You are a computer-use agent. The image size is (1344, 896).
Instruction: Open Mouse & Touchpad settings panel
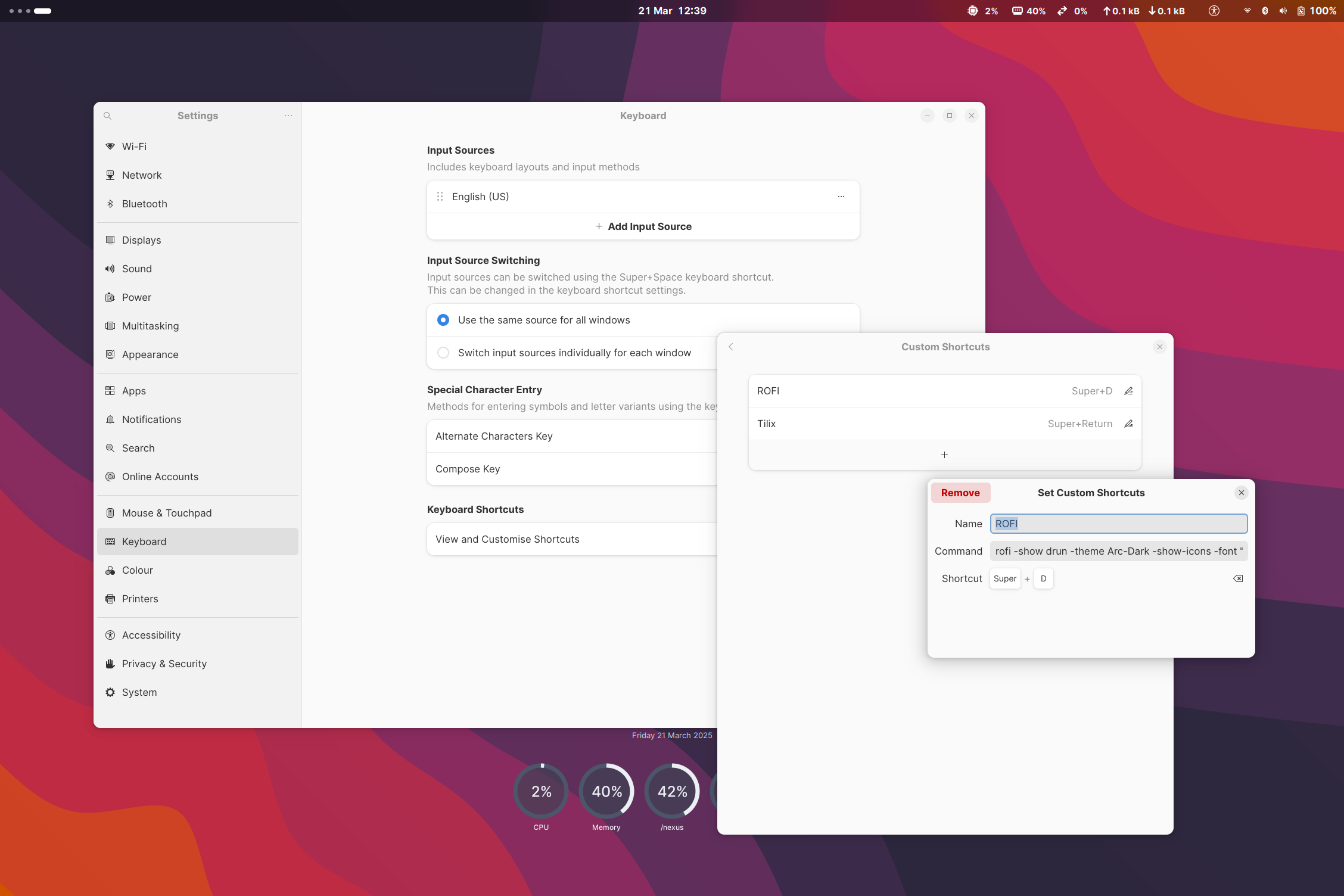[198, 513]
